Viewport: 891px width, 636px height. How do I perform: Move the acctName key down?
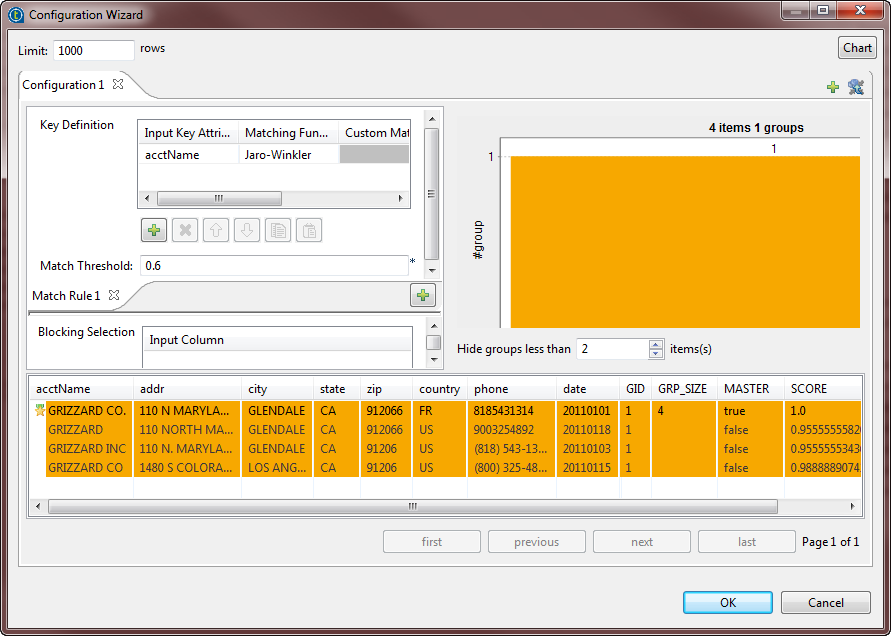coord(247,230)
